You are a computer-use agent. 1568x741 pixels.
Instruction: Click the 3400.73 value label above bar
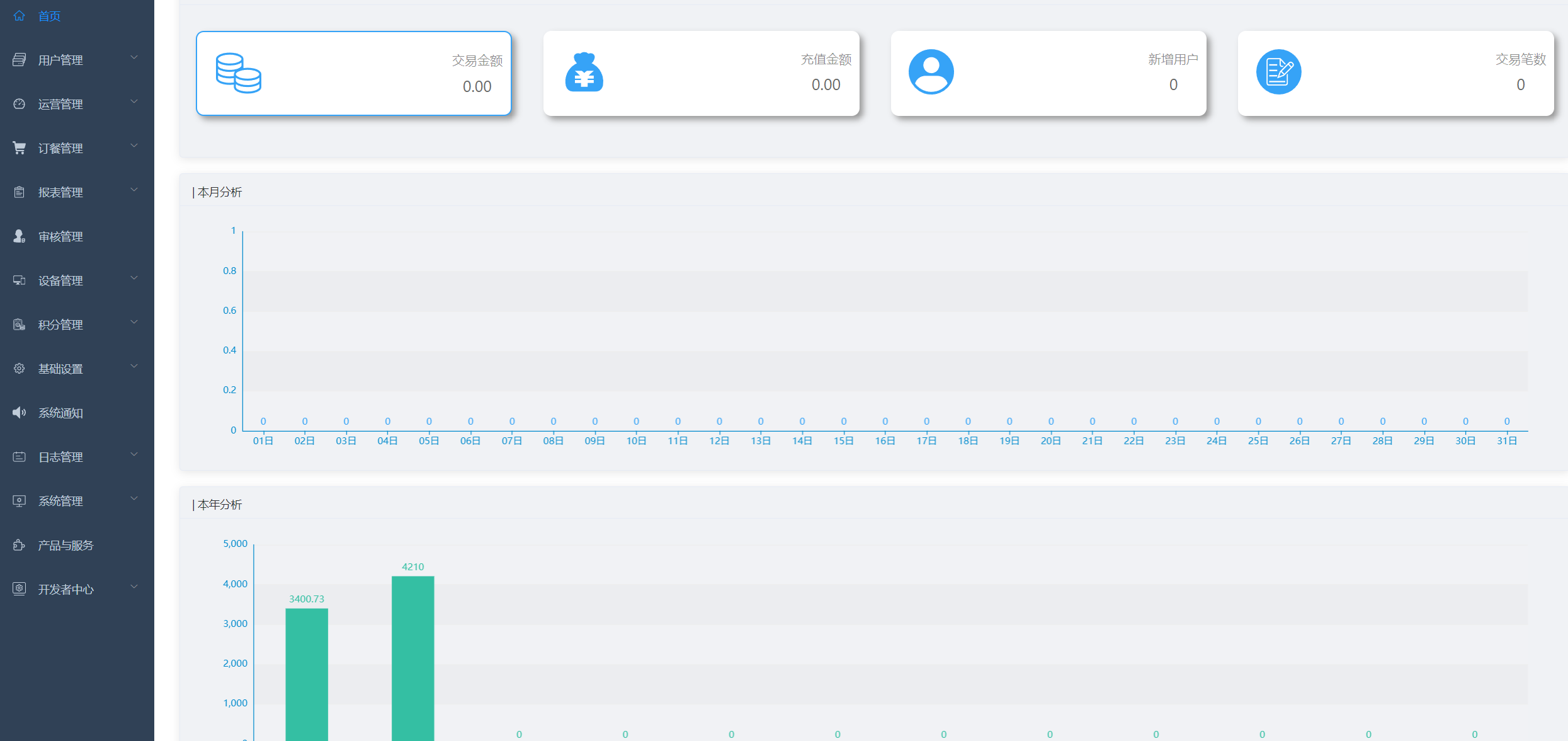(307, 599)
